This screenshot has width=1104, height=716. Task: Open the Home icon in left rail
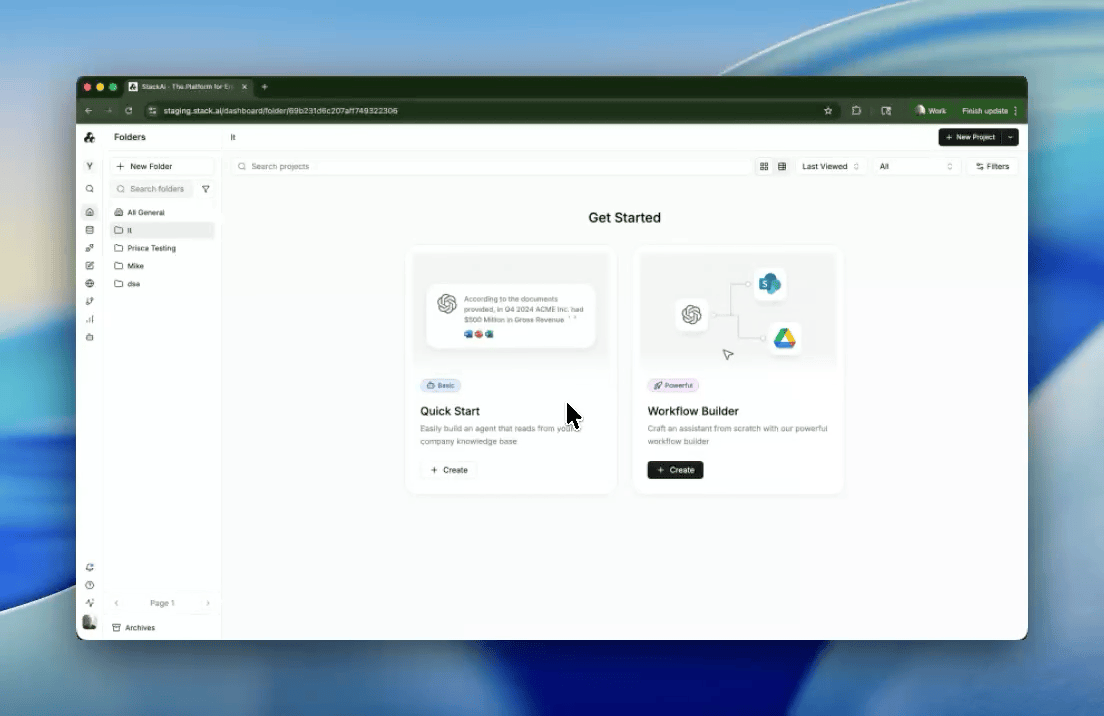click(89, 212)
